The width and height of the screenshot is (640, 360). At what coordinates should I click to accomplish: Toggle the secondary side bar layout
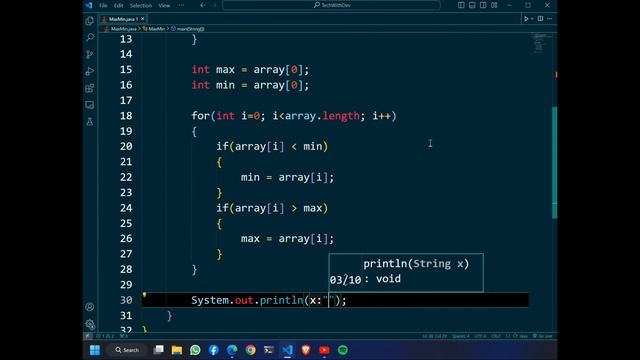tap(483, 5)
